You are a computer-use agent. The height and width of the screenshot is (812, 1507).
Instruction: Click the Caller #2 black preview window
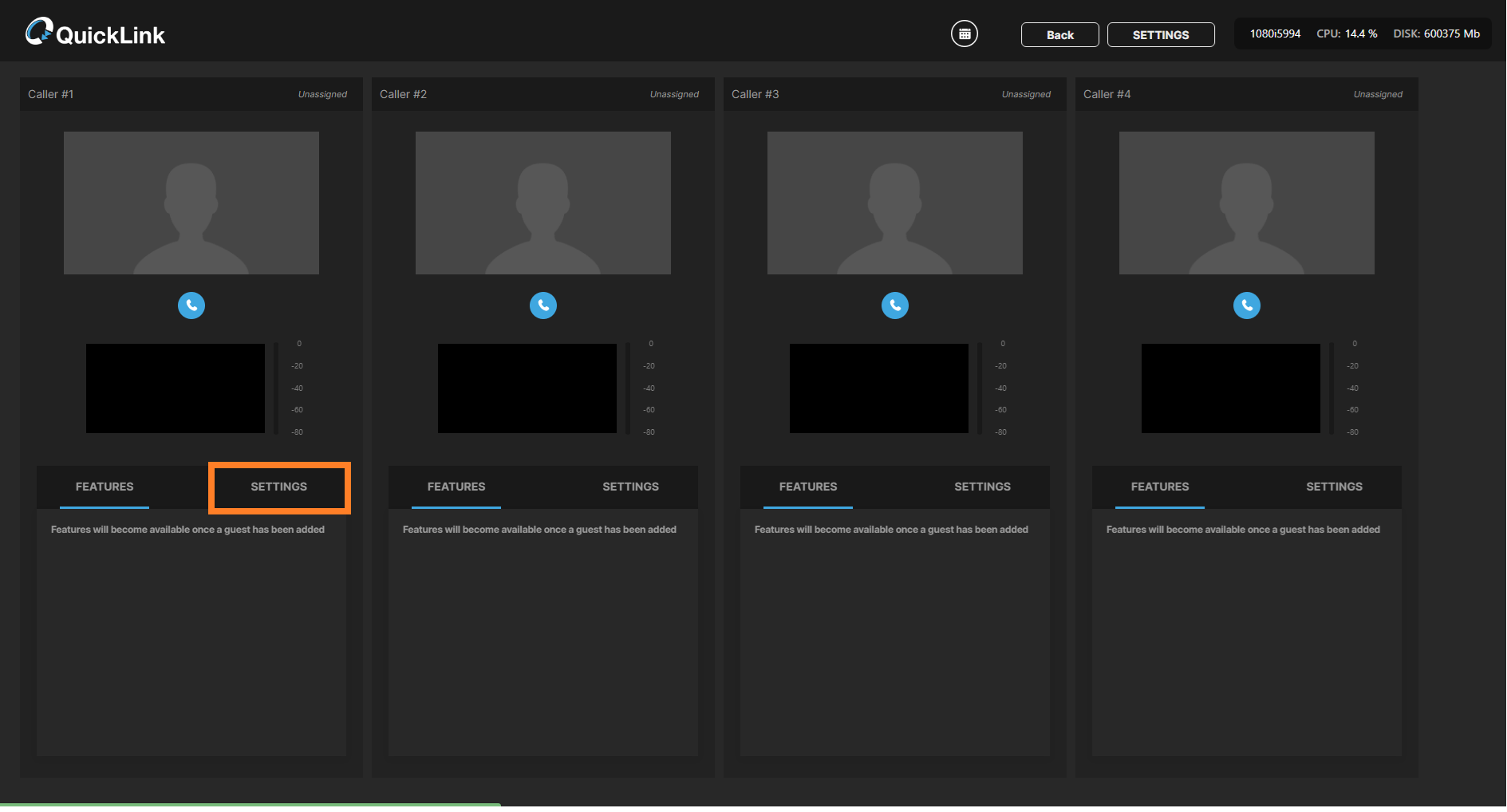[527, 388]
